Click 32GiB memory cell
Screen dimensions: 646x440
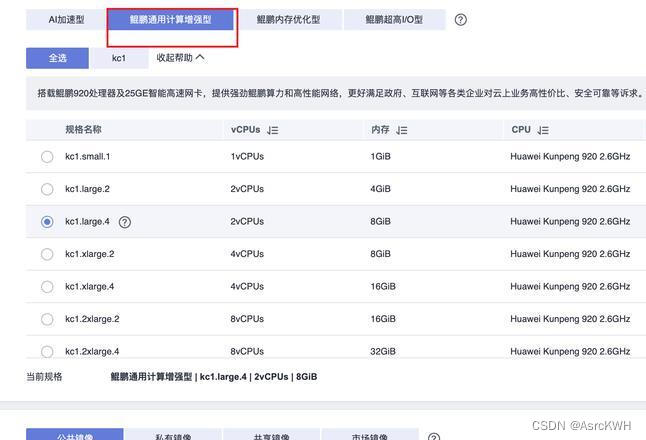(x=383, y=351)
